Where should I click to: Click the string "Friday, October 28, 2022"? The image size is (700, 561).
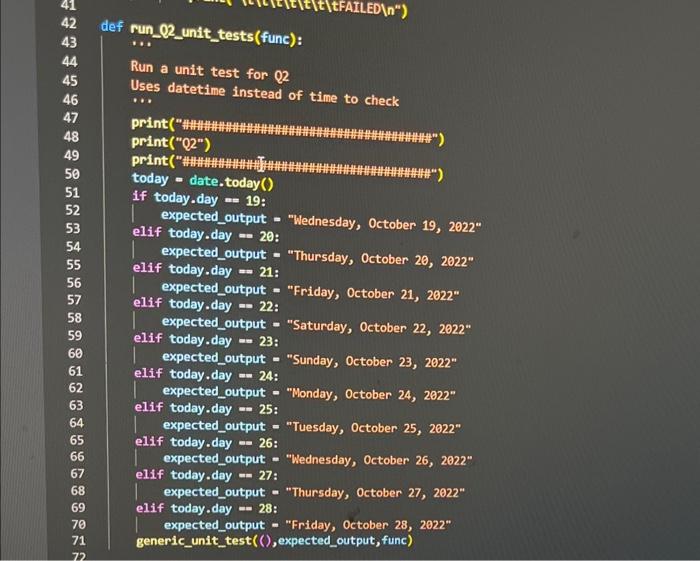pyautogui.click(x=368, y=524)
